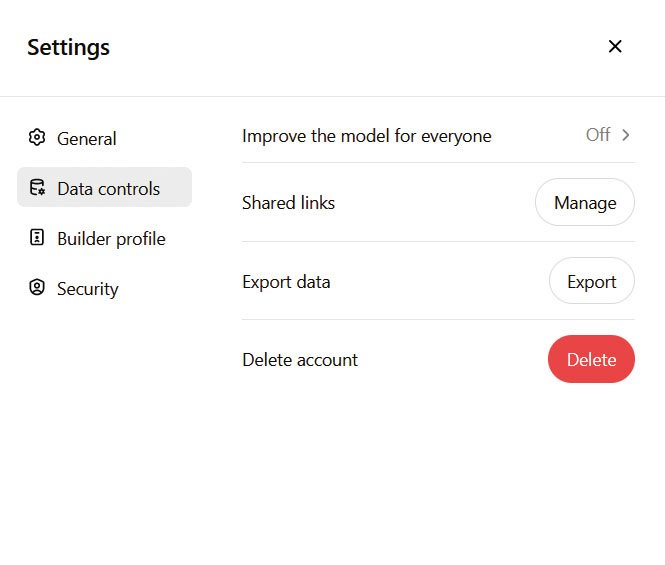Open the 'Improve the model for everyone' option
Screen dimensions: 665x565
439,136
